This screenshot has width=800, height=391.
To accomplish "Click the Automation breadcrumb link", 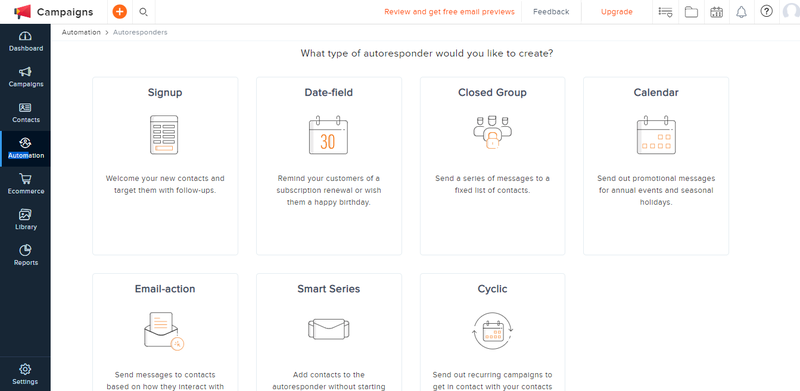I will [81, 32].
